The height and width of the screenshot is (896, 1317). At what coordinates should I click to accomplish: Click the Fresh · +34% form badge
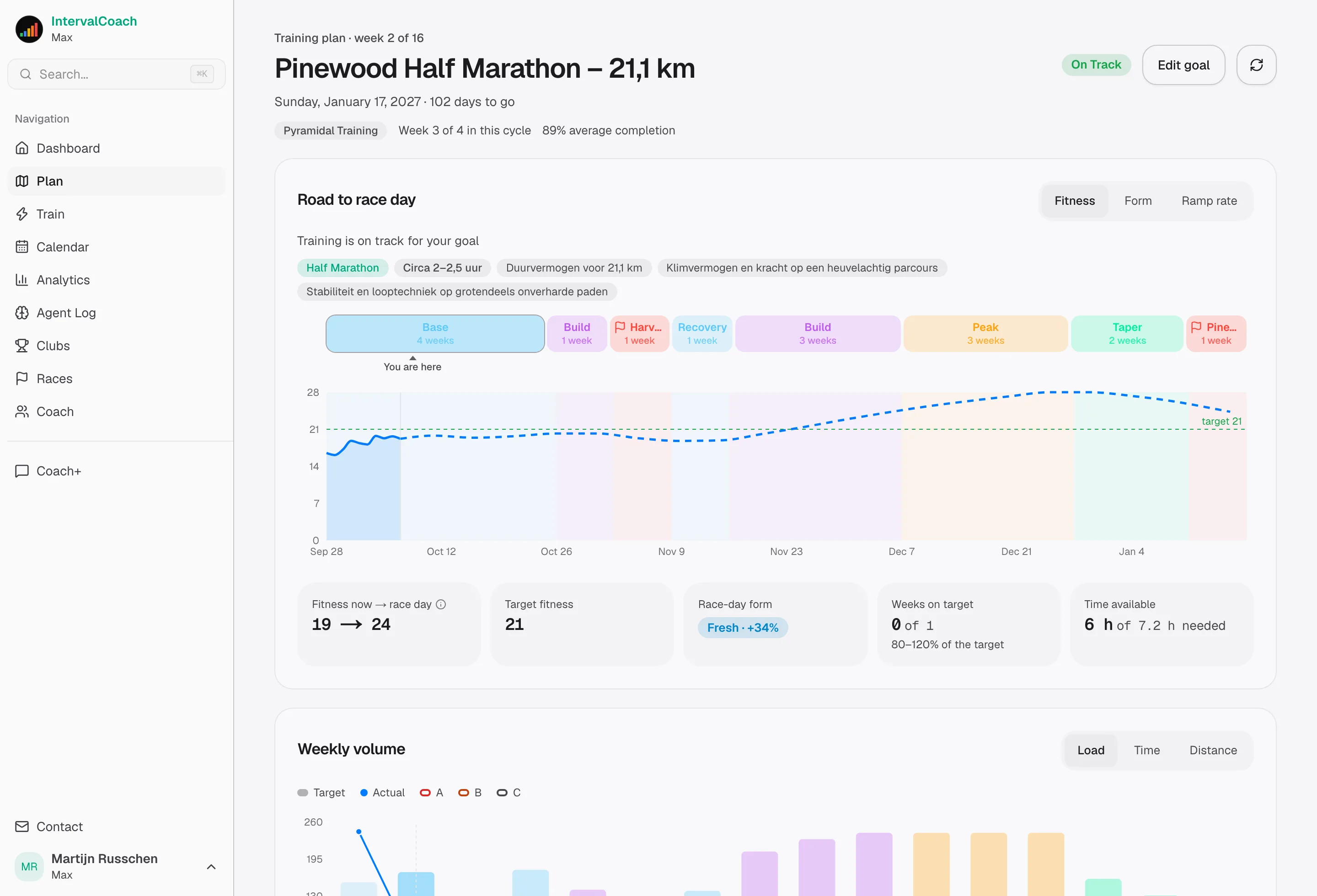coord(742,628)
